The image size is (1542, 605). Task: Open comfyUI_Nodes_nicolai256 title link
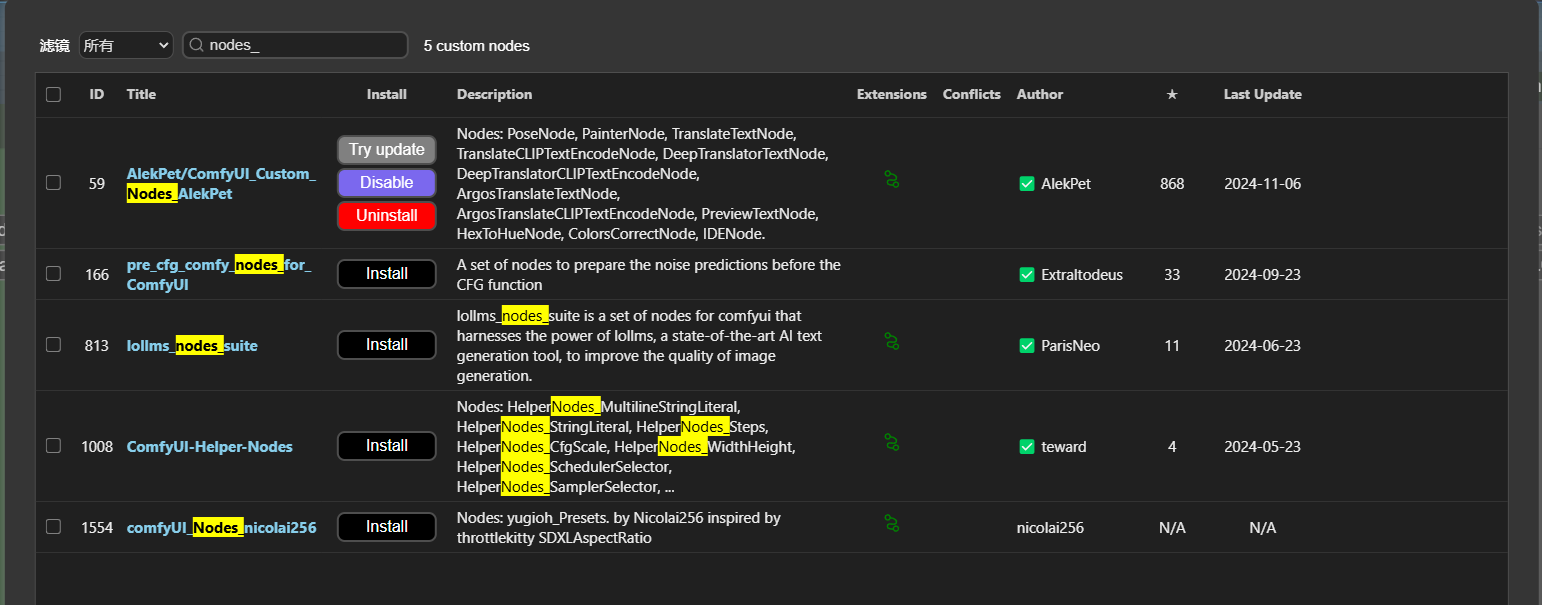click(x=222, y=528)
